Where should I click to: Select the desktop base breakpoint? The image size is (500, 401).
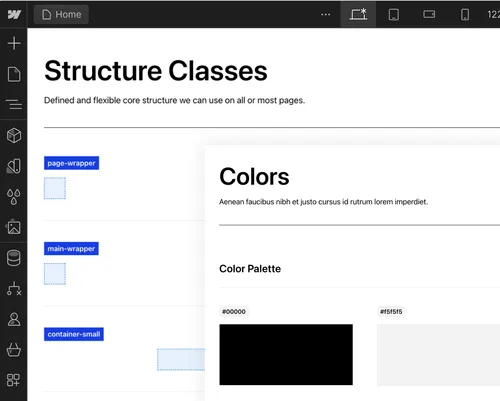(358, 14)
